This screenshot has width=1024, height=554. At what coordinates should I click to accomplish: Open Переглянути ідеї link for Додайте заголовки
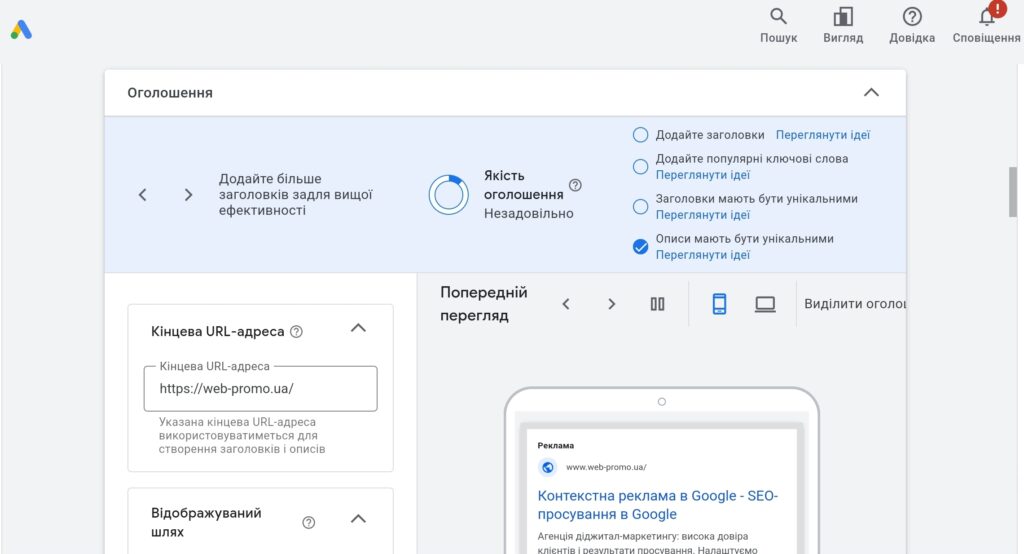pyautogui.click(x=823, y=135)
